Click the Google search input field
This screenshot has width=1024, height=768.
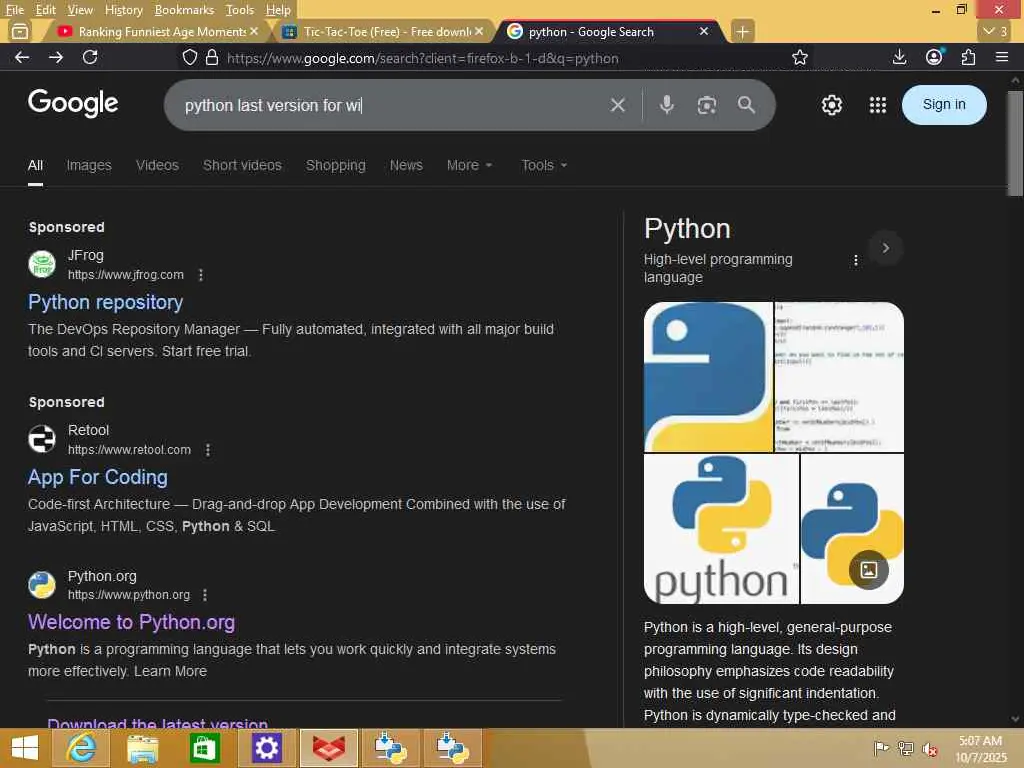392,105
